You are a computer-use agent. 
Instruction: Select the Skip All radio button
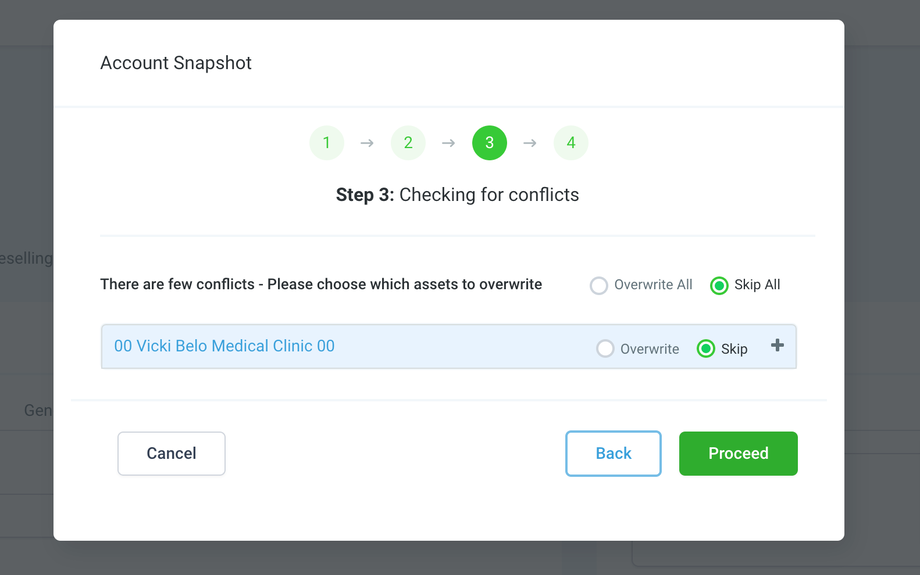[x=719, y=286]
